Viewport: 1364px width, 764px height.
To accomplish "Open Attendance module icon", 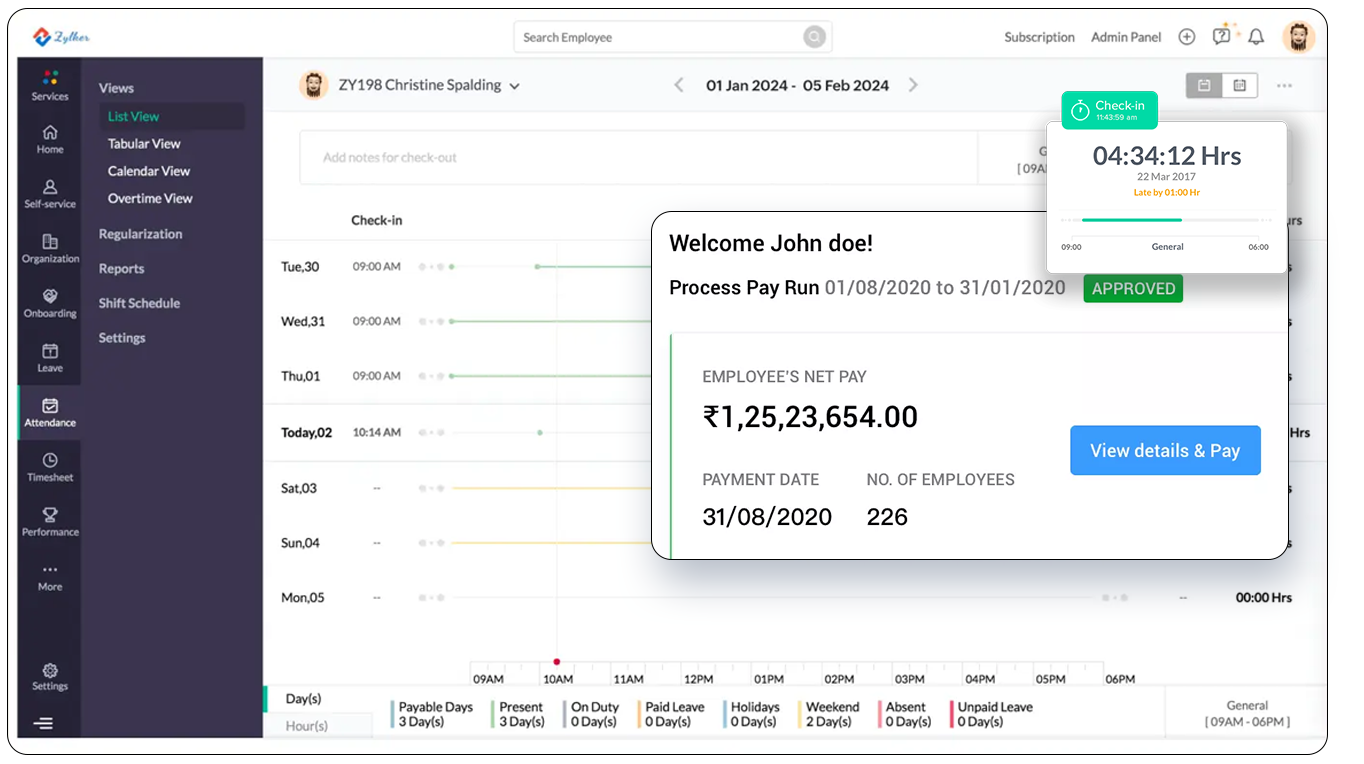I will point(50,405).
